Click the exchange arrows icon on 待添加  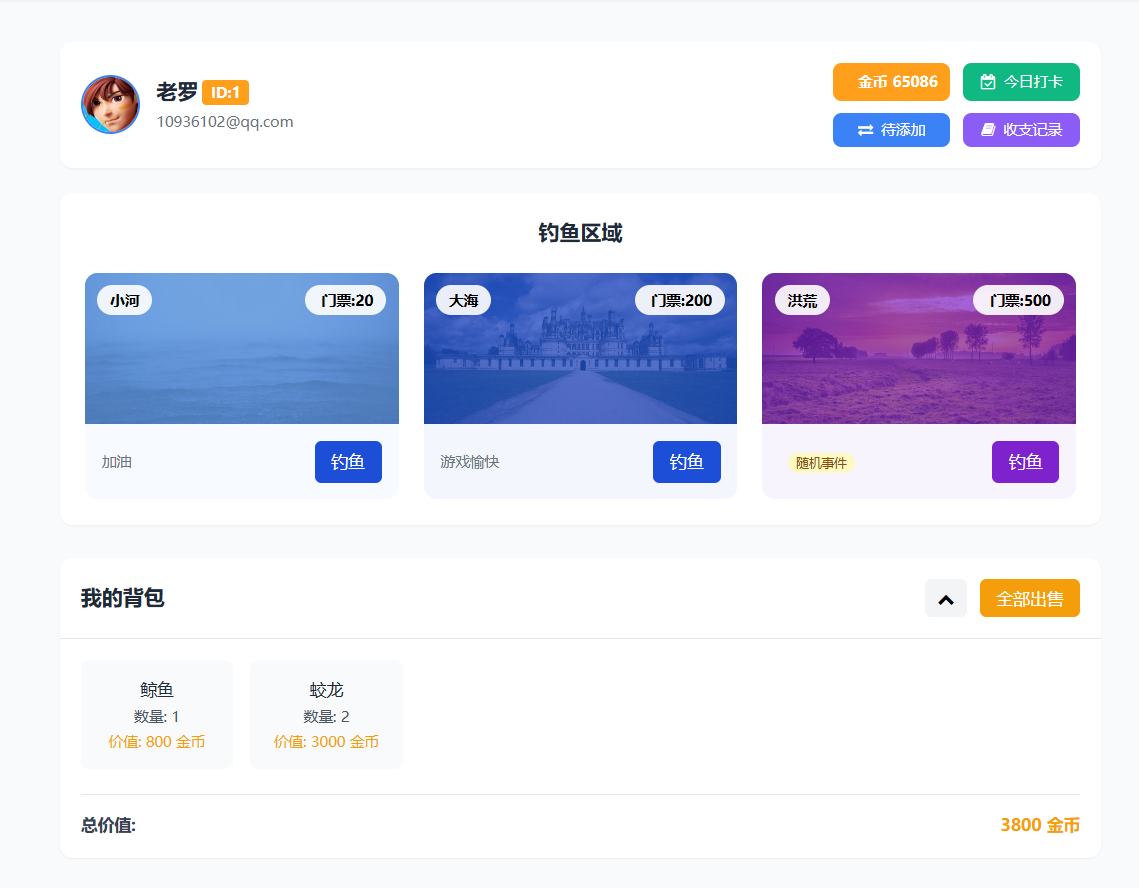[x=865, y=130]
